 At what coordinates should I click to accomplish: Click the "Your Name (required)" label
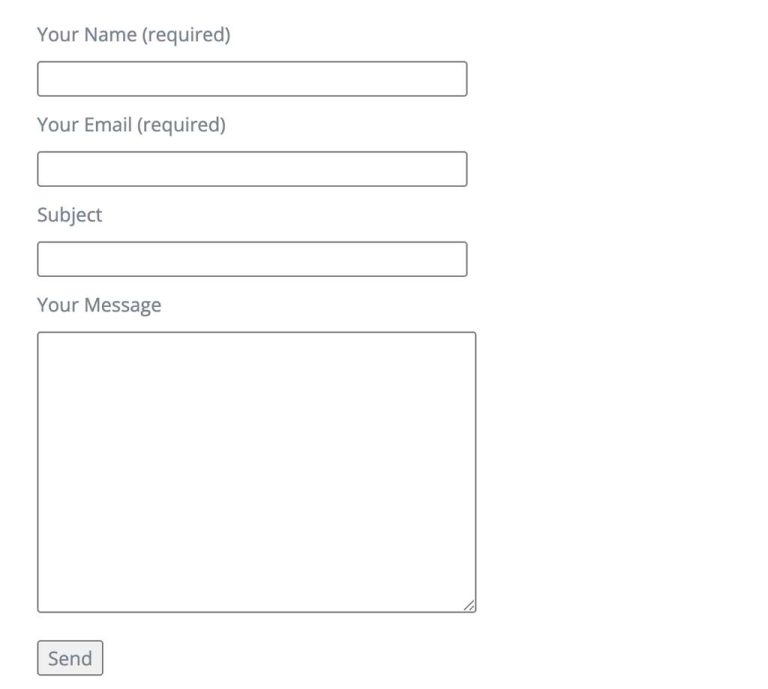tap(133, 35)
